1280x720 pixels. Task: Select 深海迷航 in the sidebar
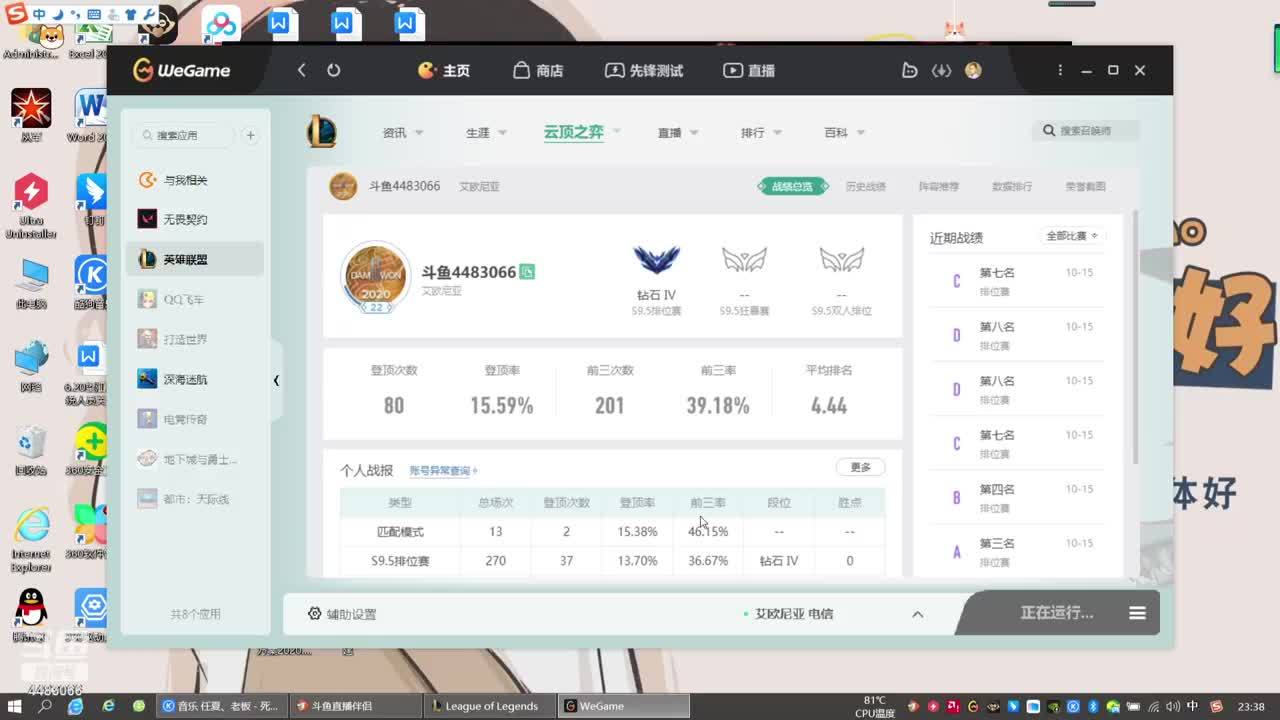tap(195, 380)
